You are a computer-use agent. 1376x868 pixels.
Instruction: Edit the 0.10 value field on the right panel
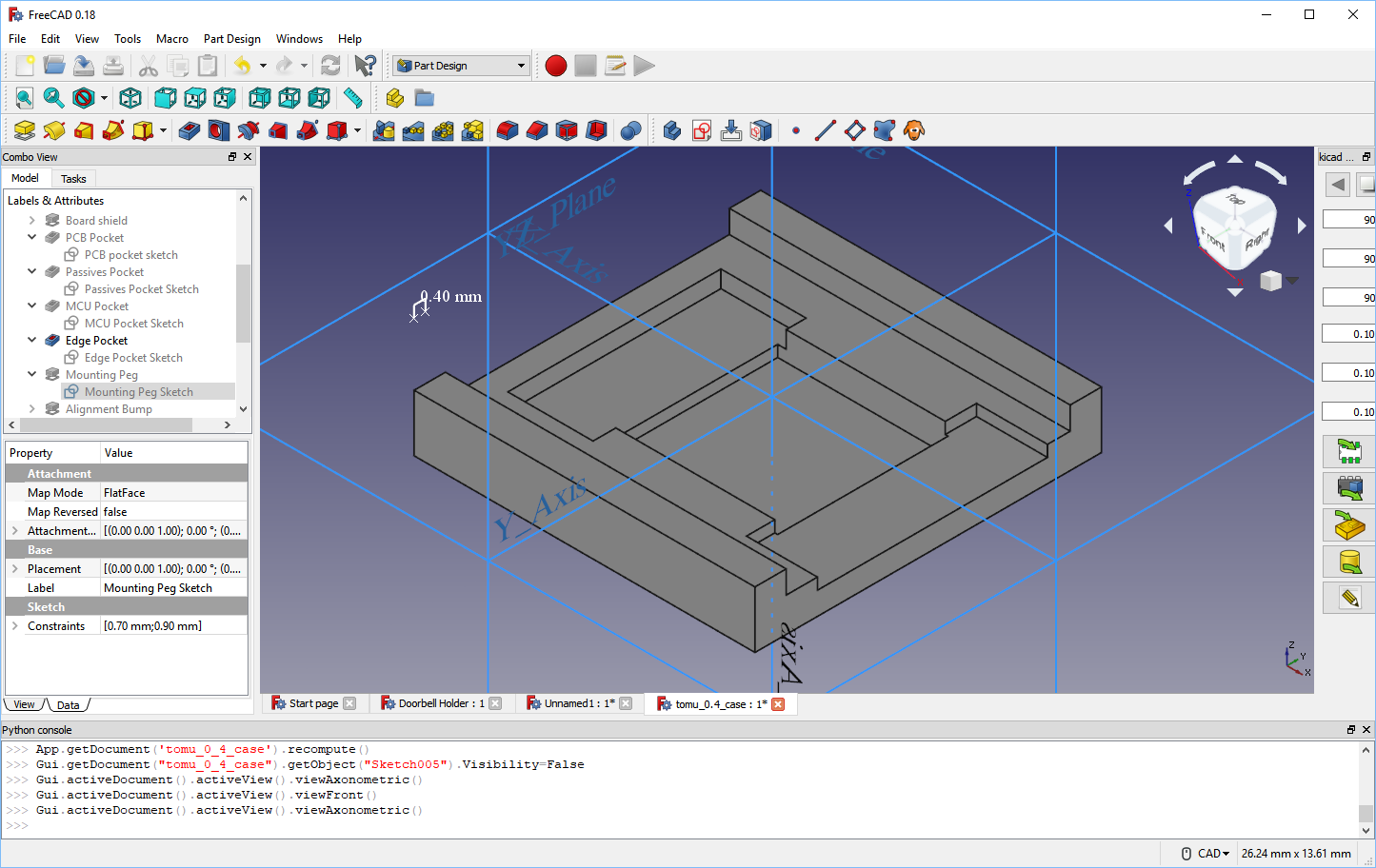1347,333
